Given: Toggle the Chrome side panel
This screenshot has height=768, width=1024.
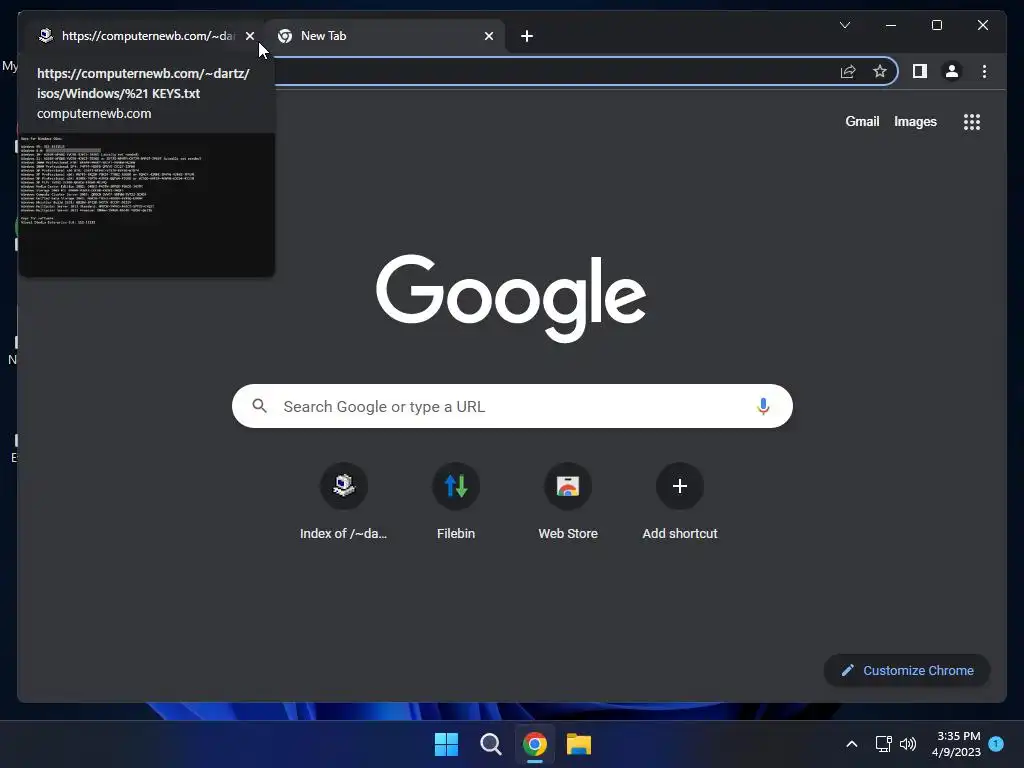Looking at the screenshot, I should coord(920,71).
